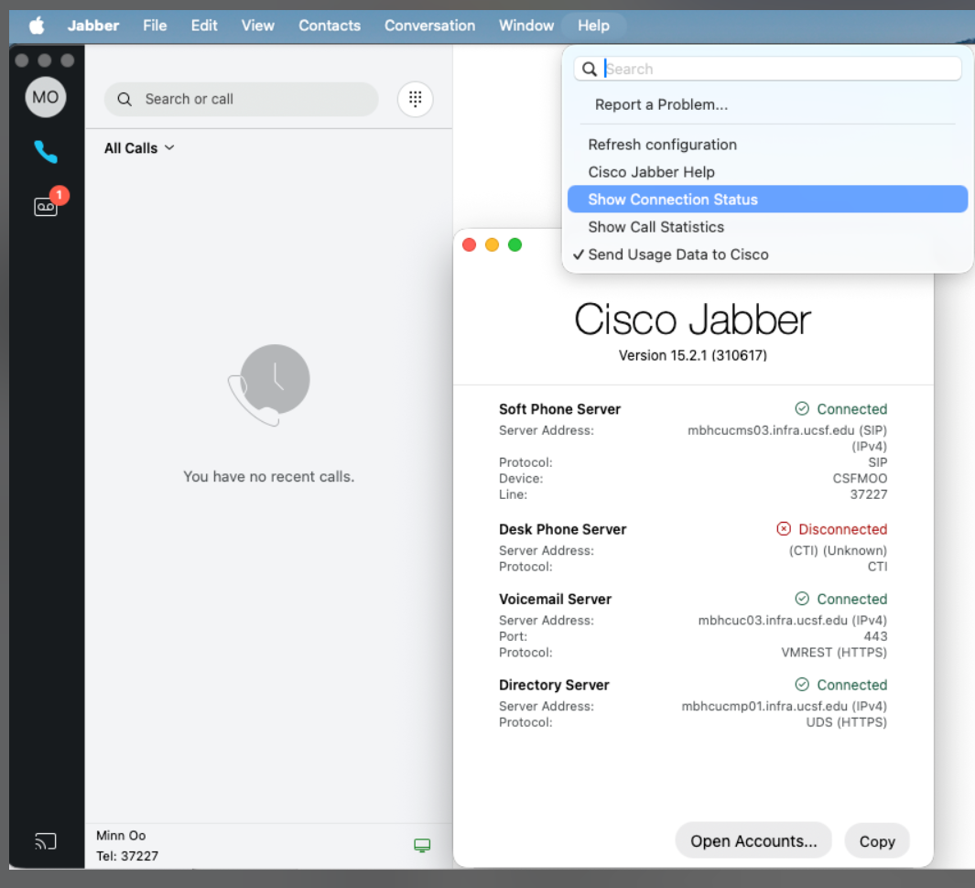Screen dimensions: 975x888
Task: Open the File menu
Action: (x=155, y=25)
